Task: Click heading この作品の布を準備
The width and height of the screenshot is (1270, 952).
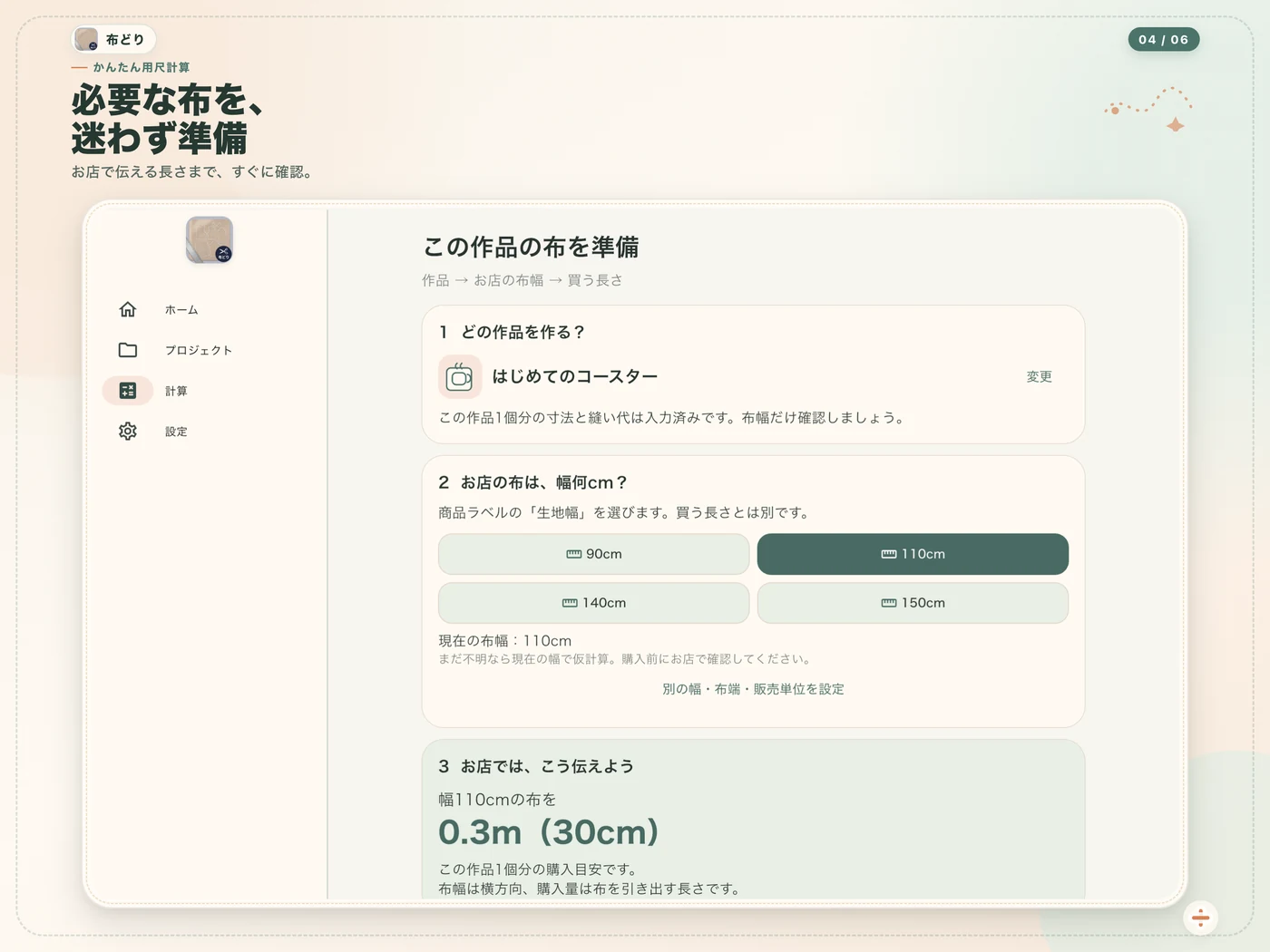Action: 531,247
